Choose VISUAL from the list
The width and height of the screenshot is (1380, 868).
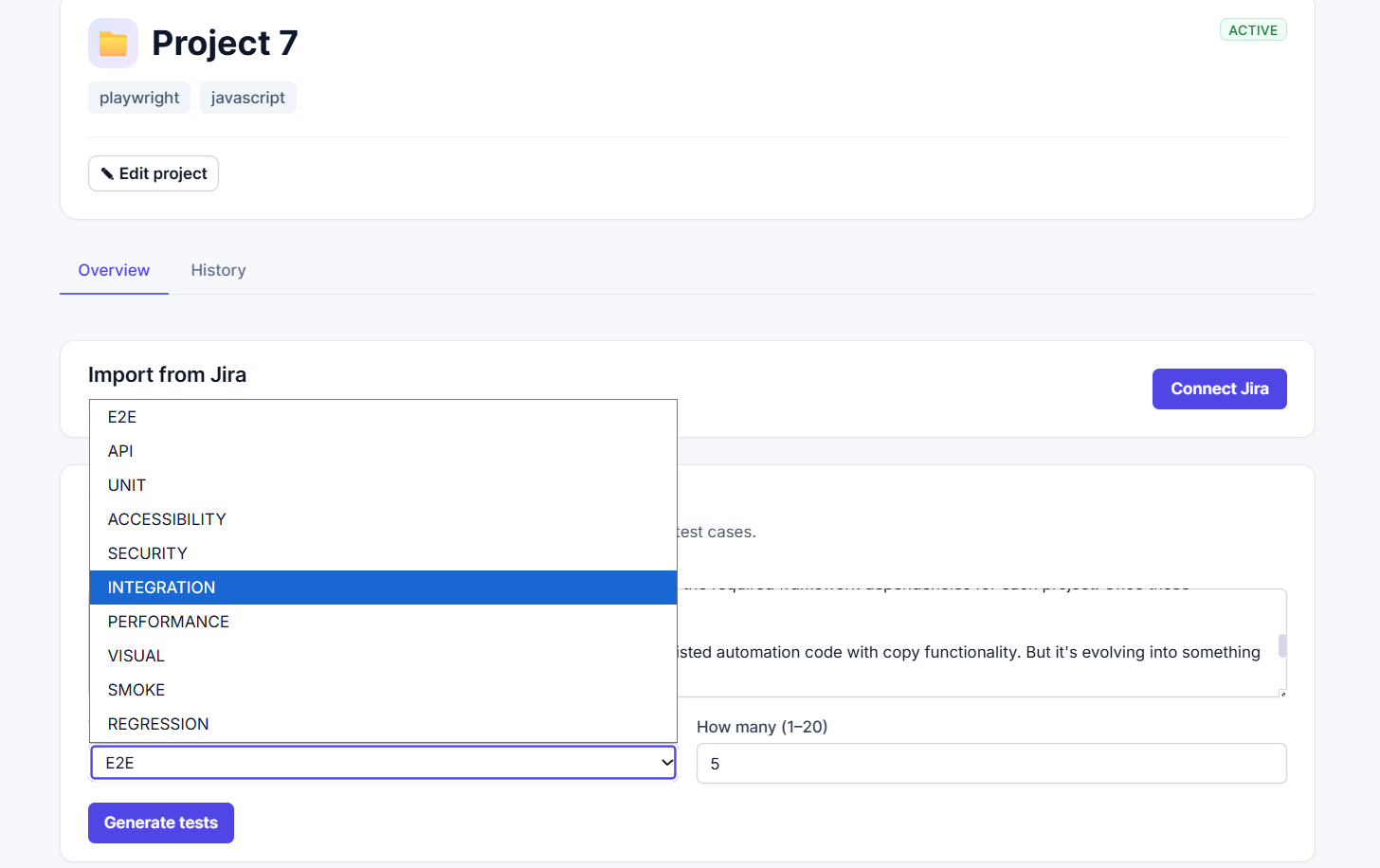point(383,656)
